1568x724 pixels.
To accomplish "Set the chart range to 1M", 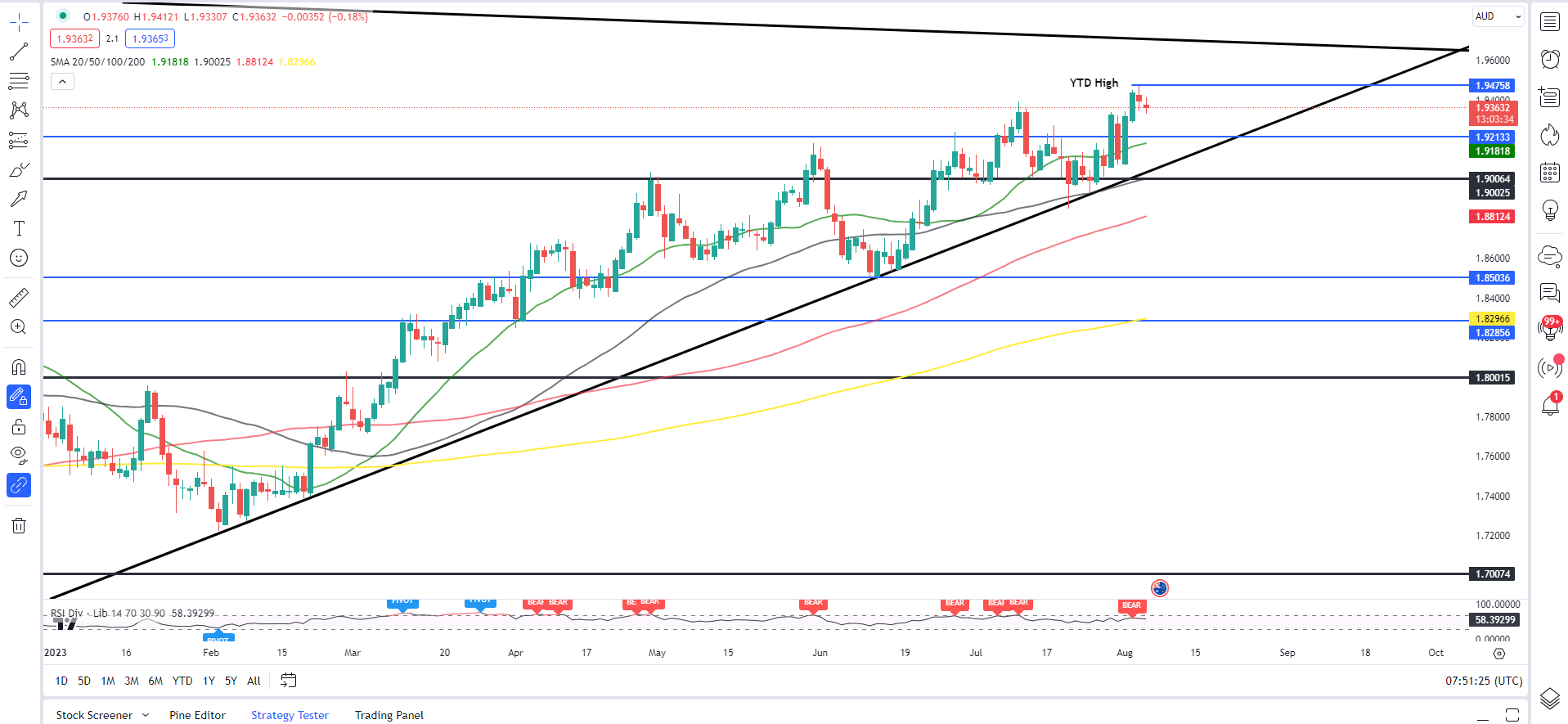I will coord(108,681).
